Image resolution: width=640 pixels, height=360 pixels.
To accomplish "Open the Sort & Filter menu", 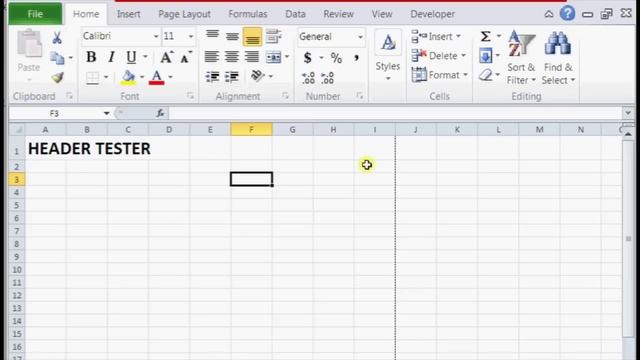I will (521, 57).
